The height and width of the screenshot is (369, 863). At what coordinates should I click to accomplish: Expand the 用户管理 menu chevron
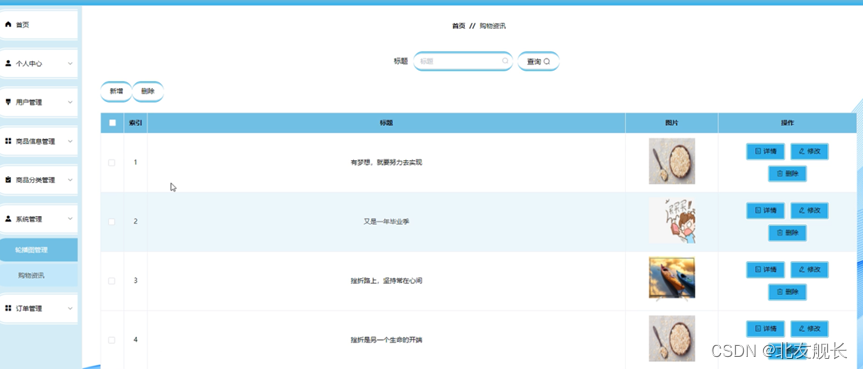point(70,102)
